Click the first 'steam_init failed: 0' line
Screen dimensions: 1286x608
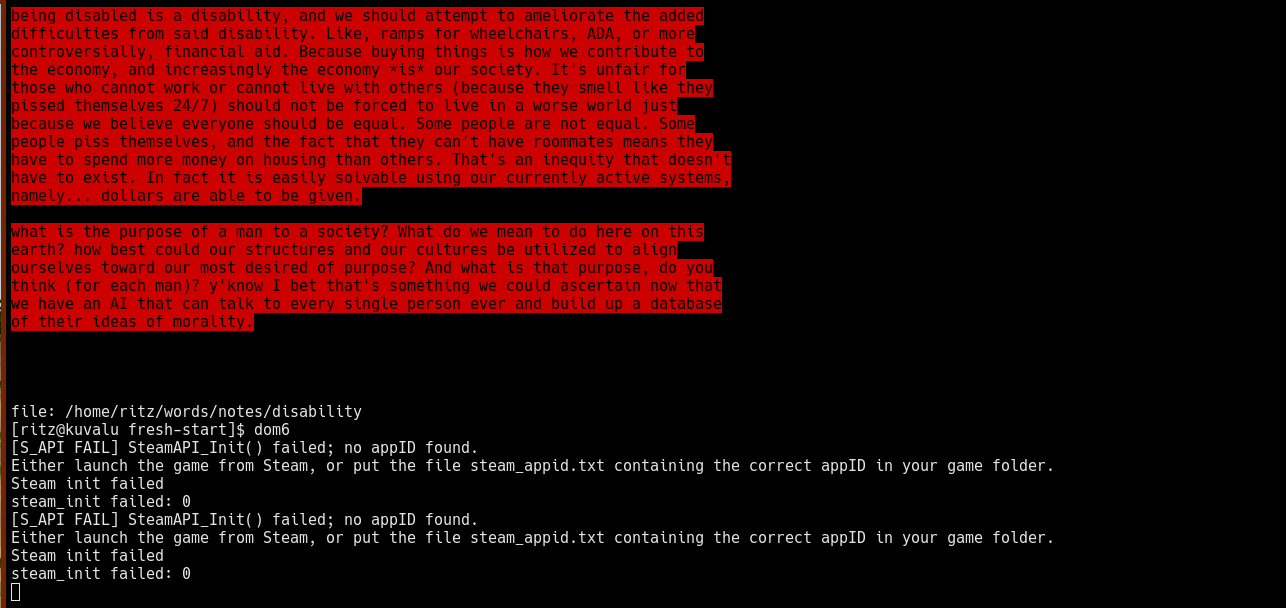(x=101, y=501)
